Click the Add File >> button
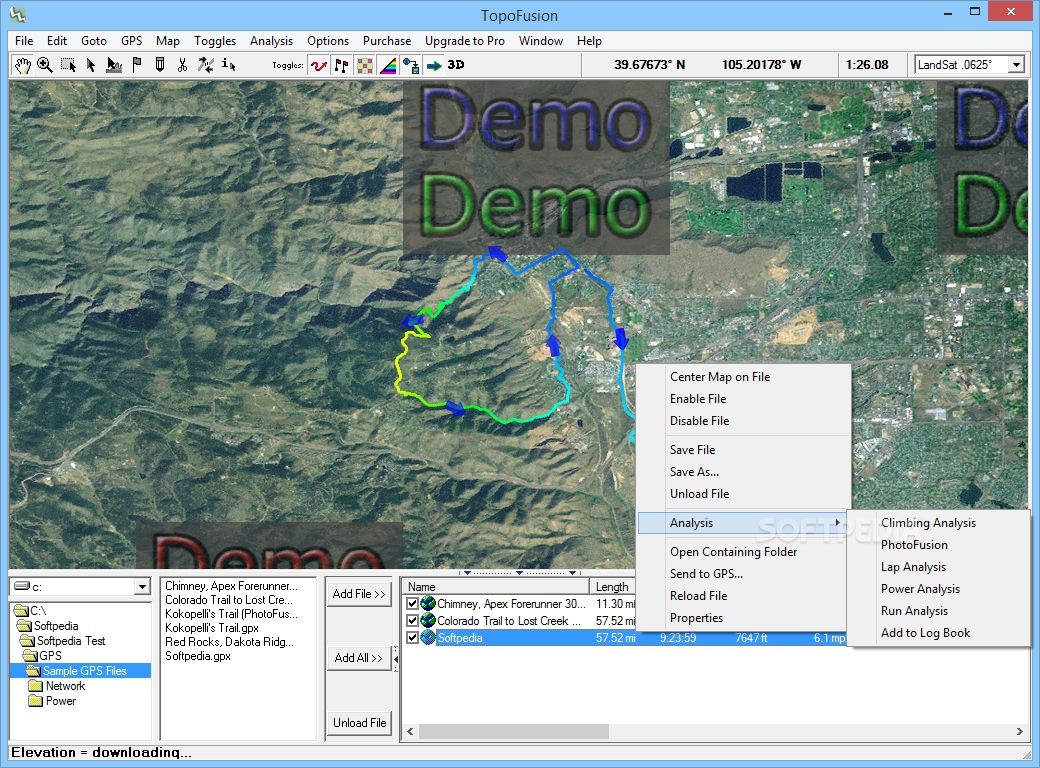 click(x=359, y=594)
